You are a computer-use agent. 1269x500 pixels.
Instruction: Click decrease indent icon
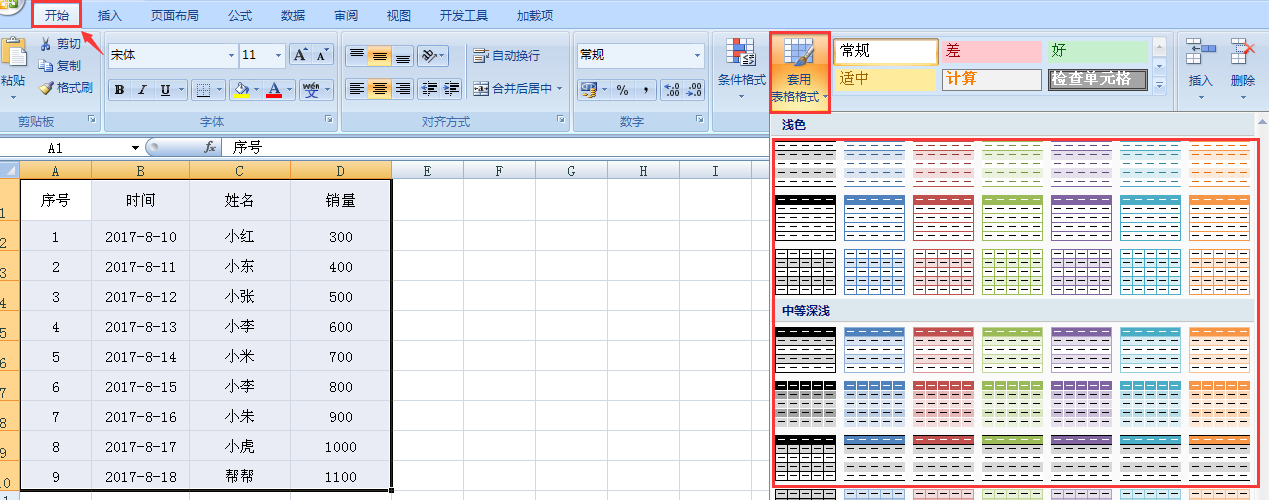429,89
